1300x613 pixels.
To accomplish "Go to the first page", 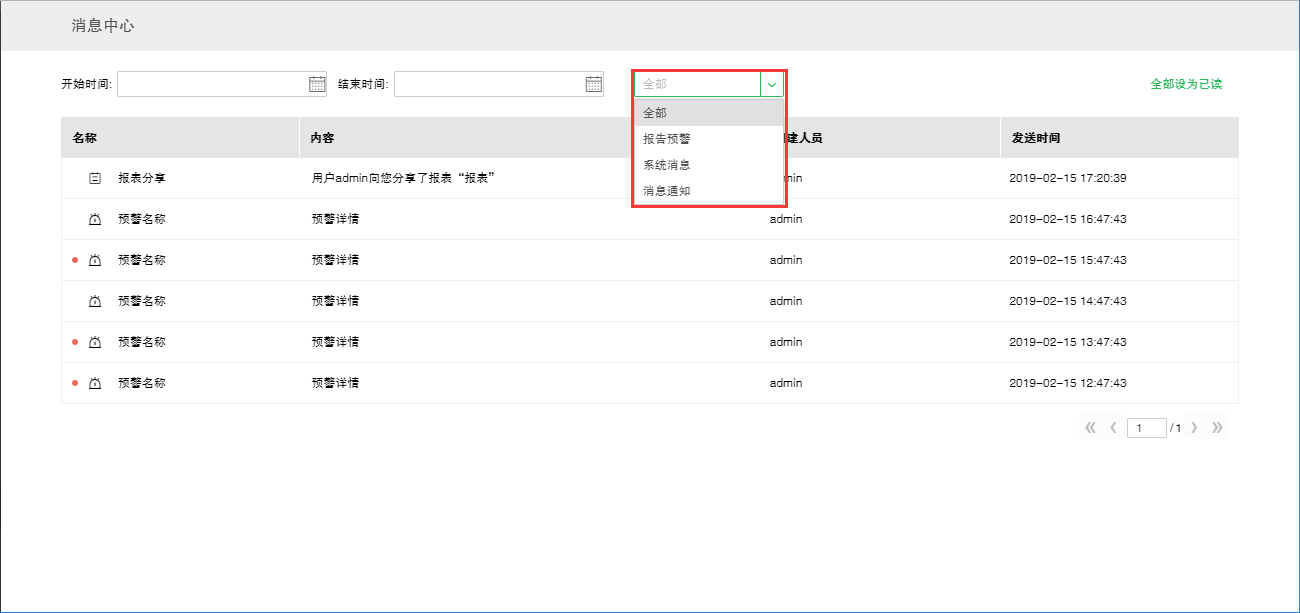I will point(1090,428).
